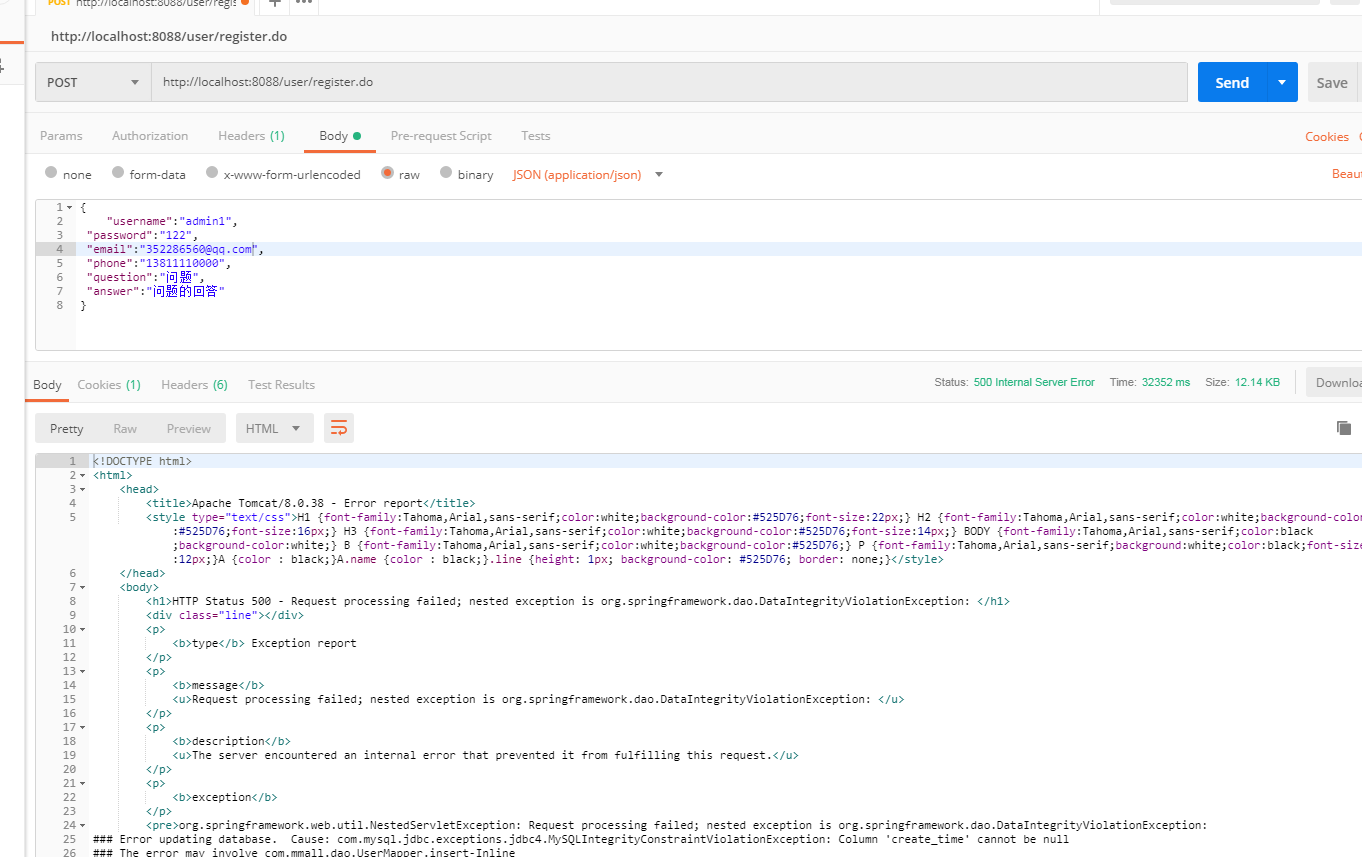The width and height of the screenshot is (1362, 857).
Task: Open the Pre-request Script tab
Action: coord(441,136)
